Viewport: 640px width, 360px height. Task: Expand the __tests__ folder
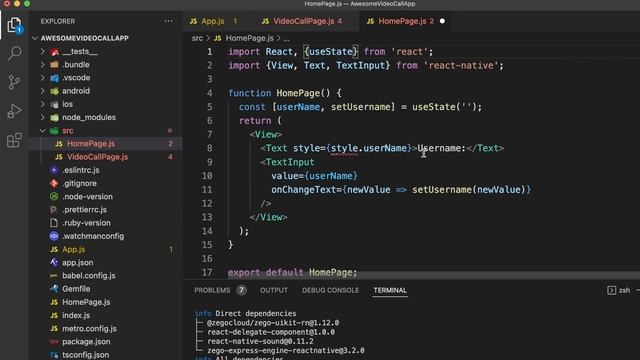[x=42, y=51]
